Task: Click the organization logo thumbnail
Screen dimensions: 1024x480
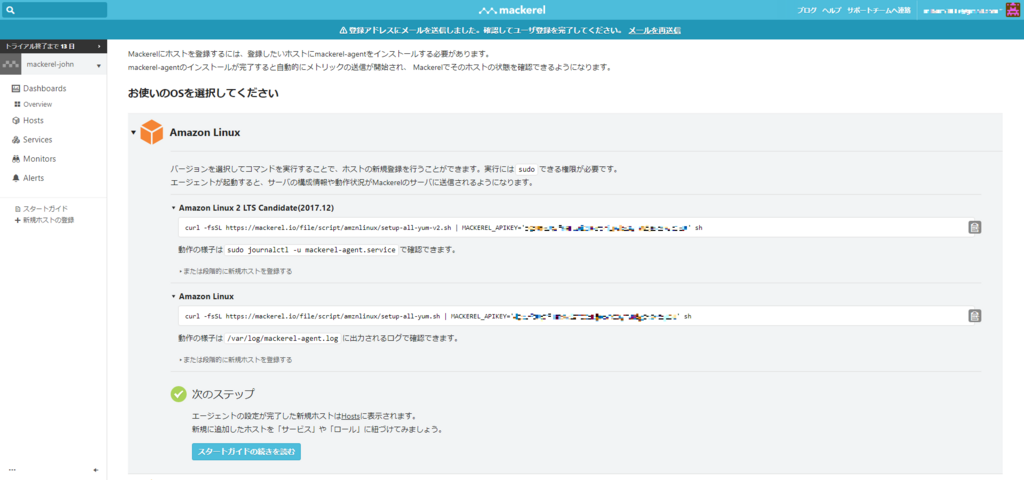Action: coord(11,65)
